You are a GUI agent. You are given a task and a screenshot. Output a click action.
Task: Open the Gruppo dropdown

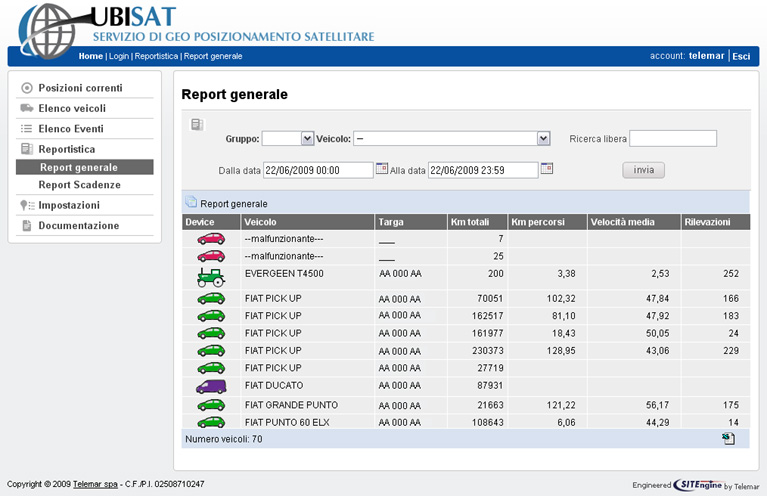coord(288,139)
